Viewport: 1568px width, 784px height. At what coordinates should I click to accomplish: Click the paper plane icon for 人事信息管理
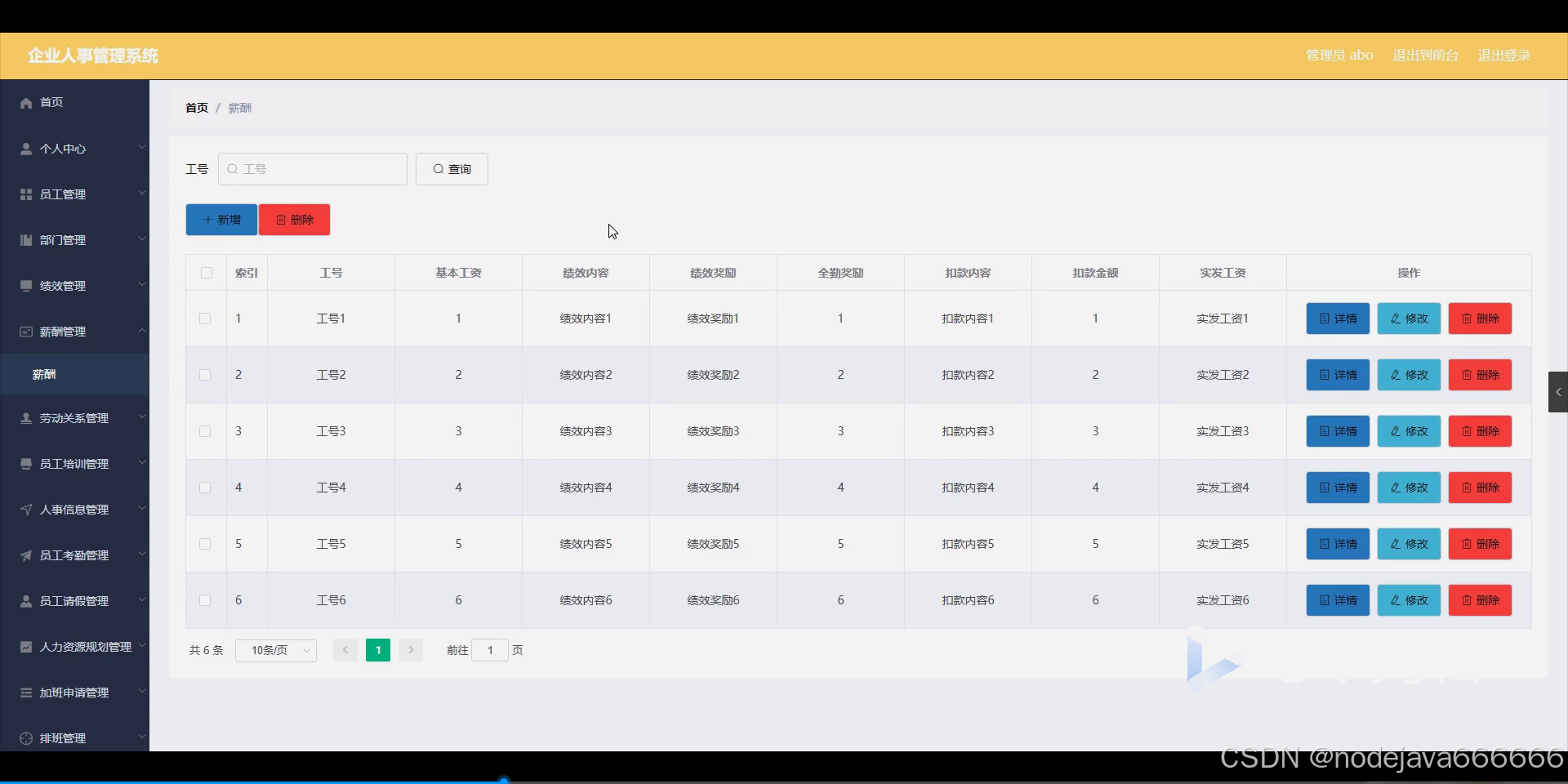pos(26,510)
